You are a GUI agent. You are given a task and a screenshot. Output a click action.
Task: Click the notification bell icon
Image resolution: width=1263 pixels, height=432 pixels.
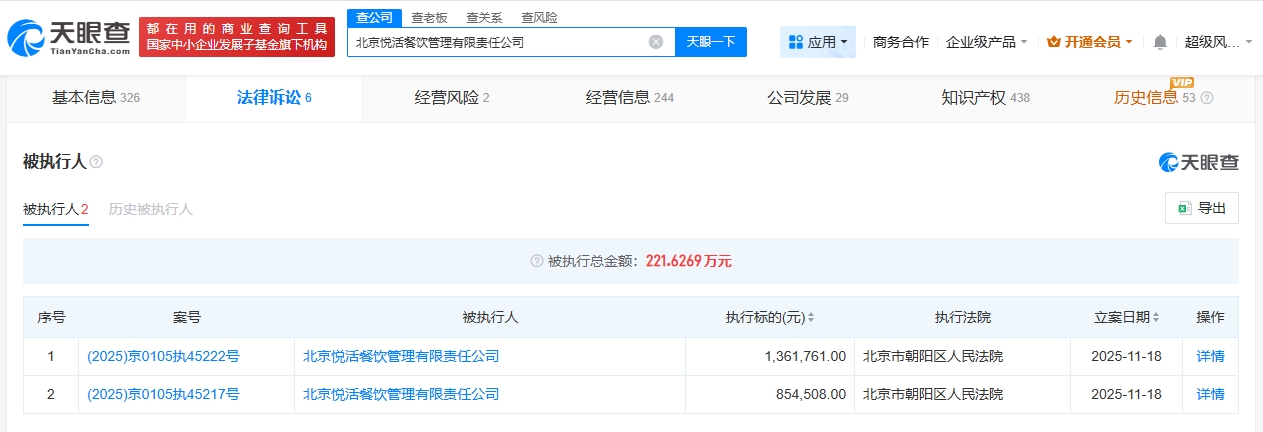1160,42
